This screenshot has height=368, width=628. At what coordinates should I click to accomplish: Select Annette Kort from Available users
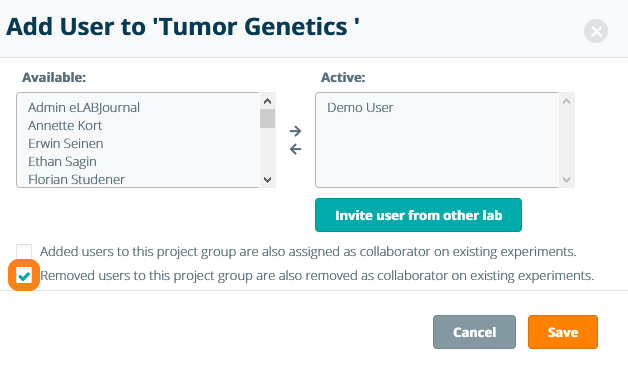tap(65, 125)
